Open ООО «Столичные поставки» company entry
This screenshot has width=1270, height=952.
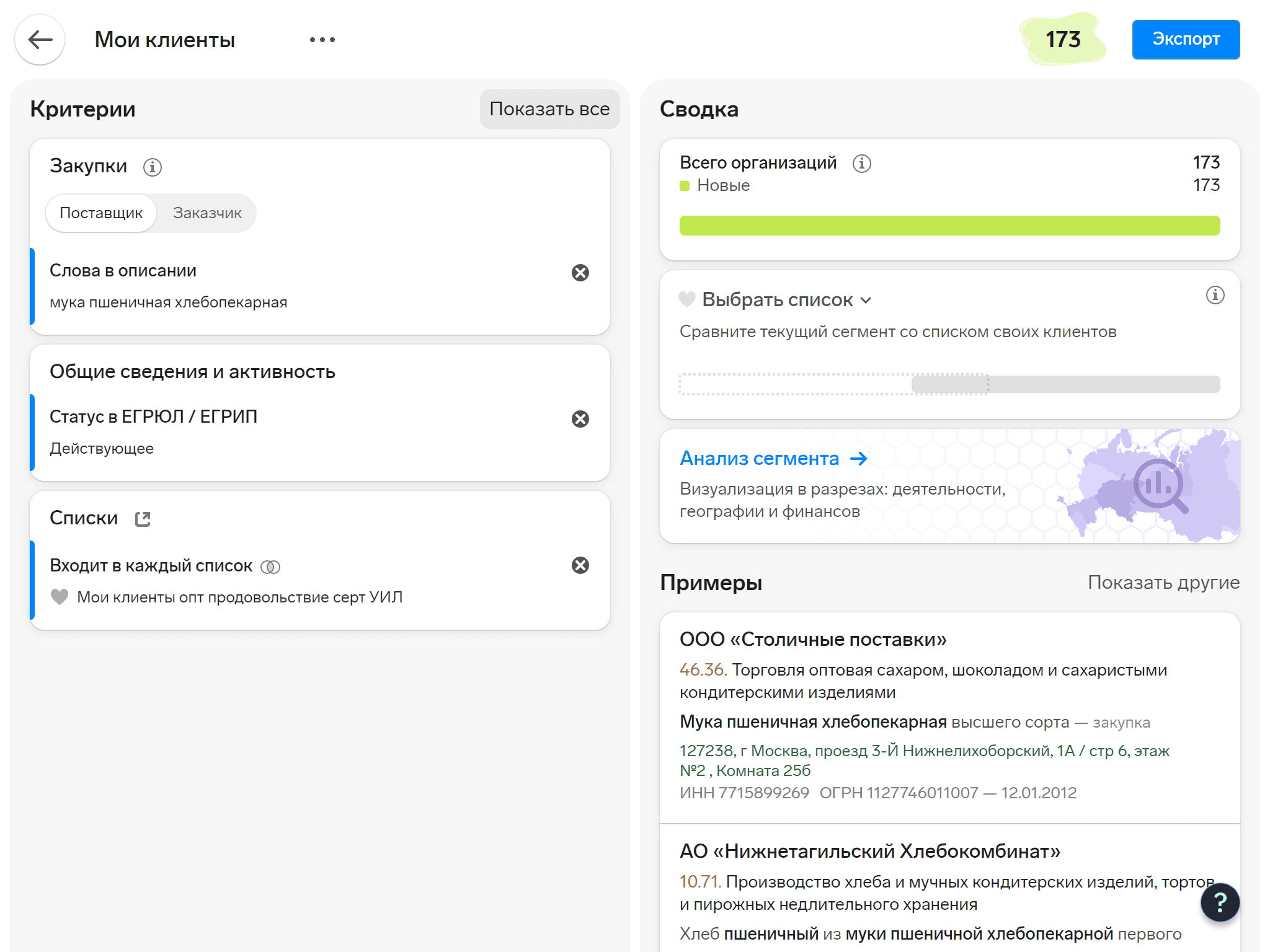coord(812,640)
